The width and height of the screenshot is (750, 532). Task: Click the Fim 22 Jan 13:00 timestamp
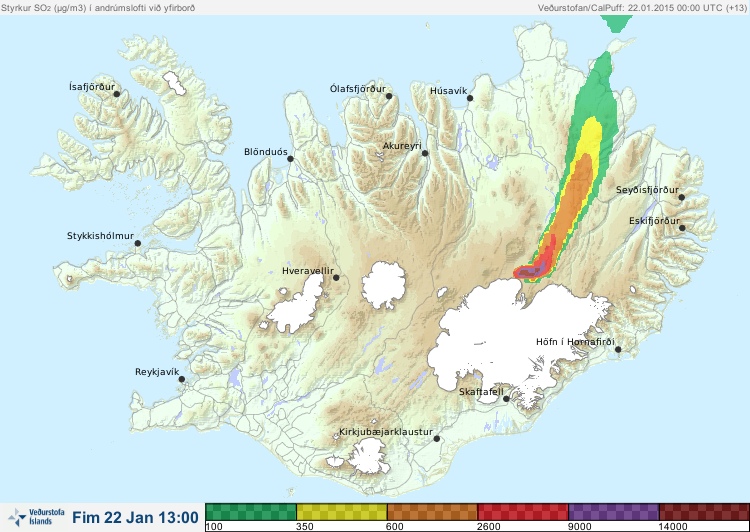point(135,518)
